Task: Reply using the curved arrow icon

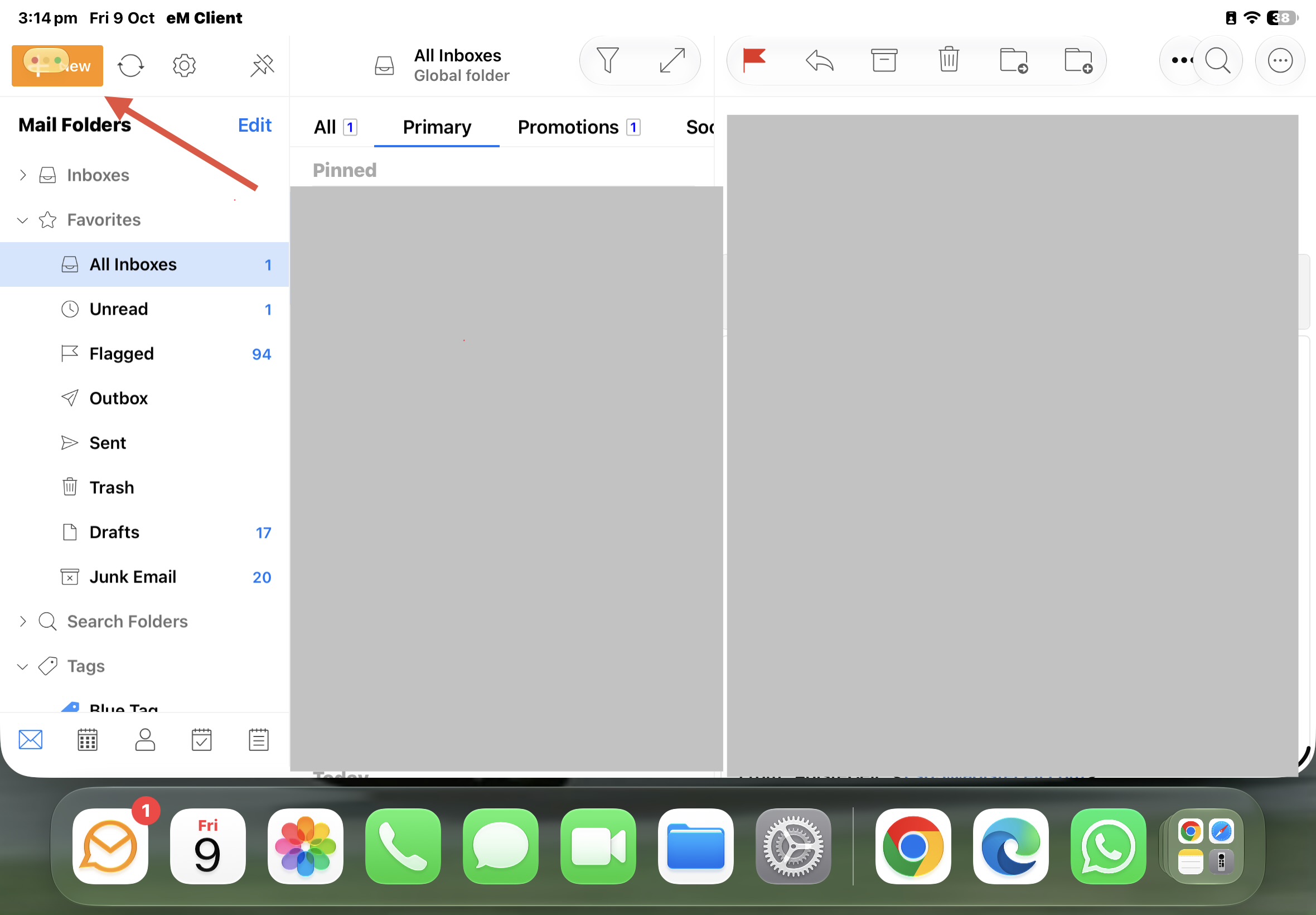Action: click(819, 61)
